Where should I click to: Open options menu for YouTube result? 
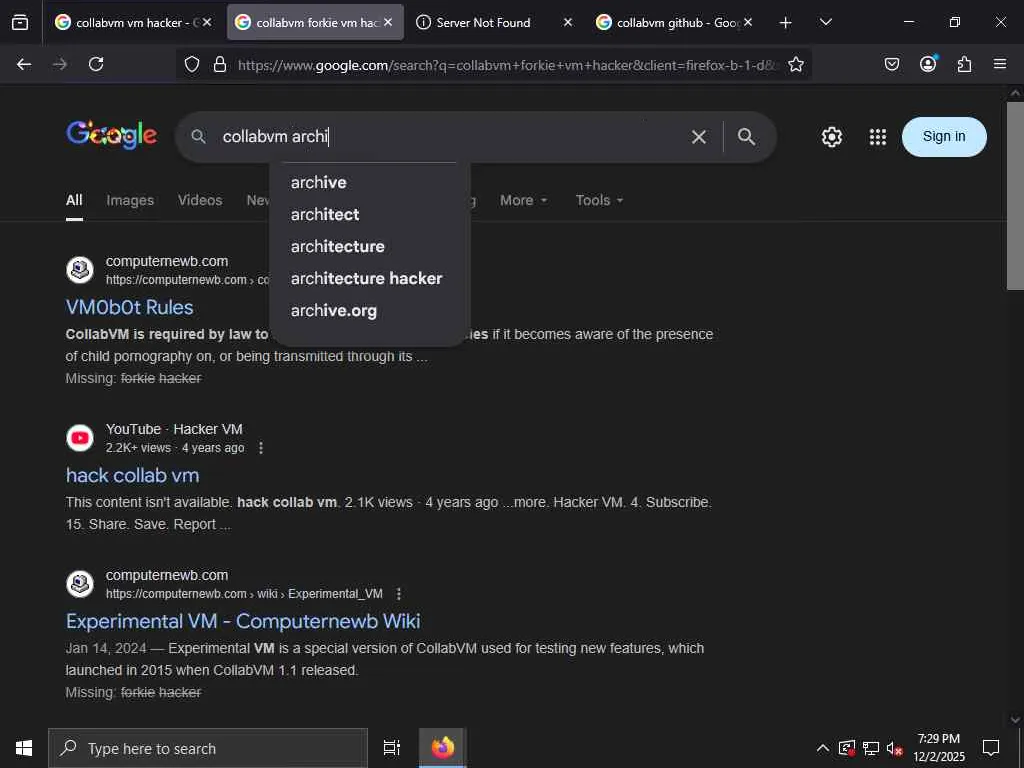tap(261, 448)
